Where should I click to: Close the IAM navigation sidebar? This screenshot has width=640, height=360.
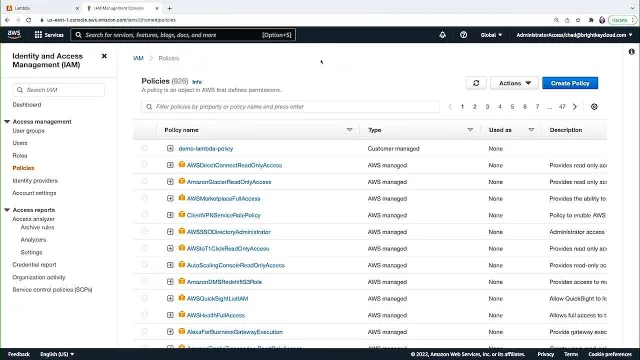[104, 56]
